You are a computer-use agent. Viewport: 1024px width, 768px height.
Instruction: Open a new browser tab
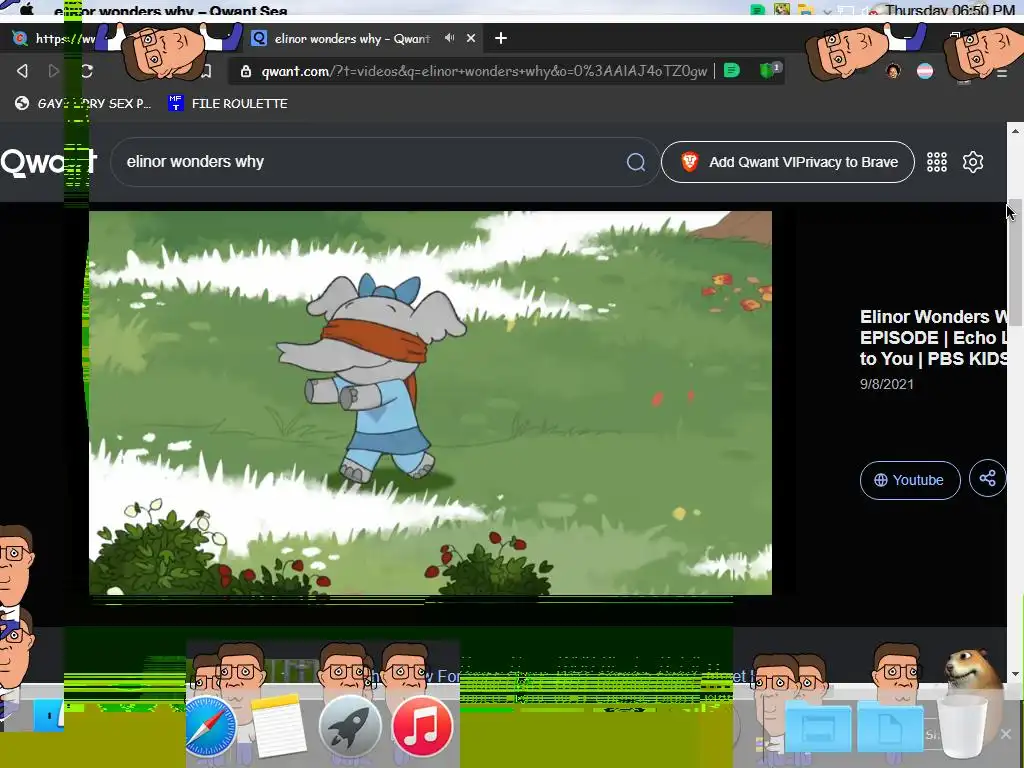pyautogui.click(x=501, y=39)
